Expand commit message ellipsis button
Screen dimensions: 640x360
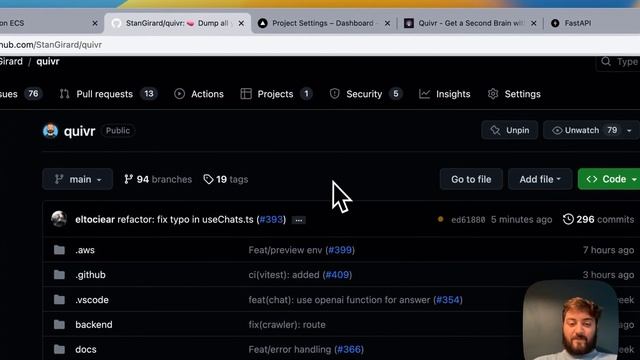click(x=299, y=220)
